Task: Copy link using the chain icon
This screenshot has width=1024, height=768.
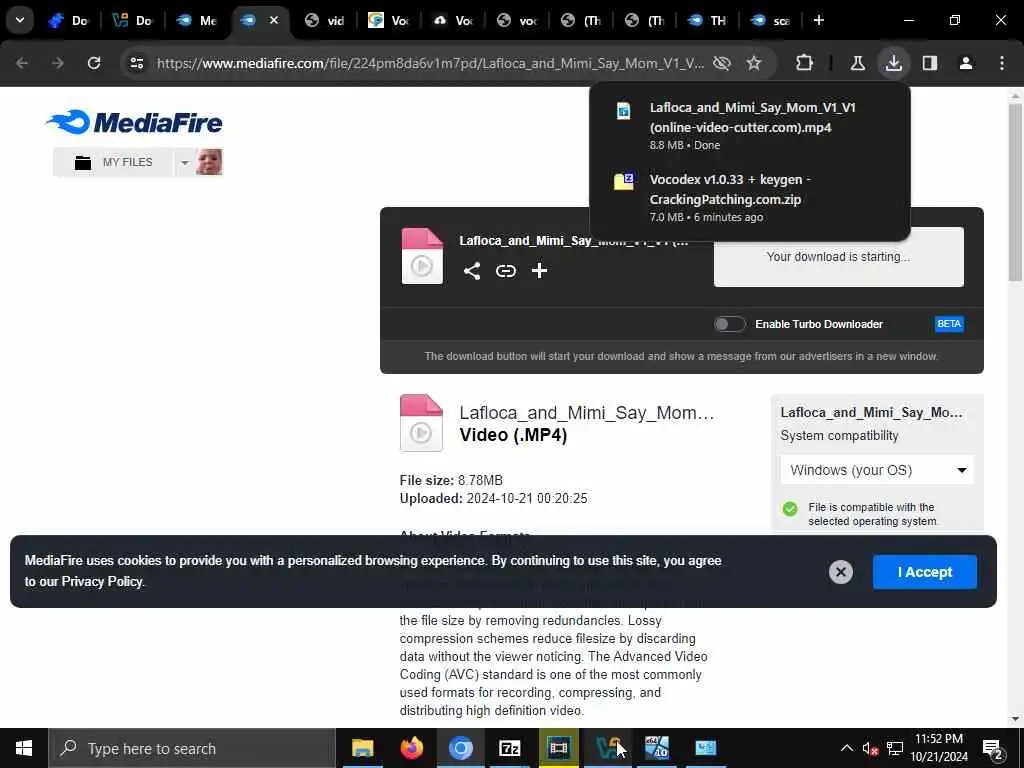Action: tap(505, 271)
